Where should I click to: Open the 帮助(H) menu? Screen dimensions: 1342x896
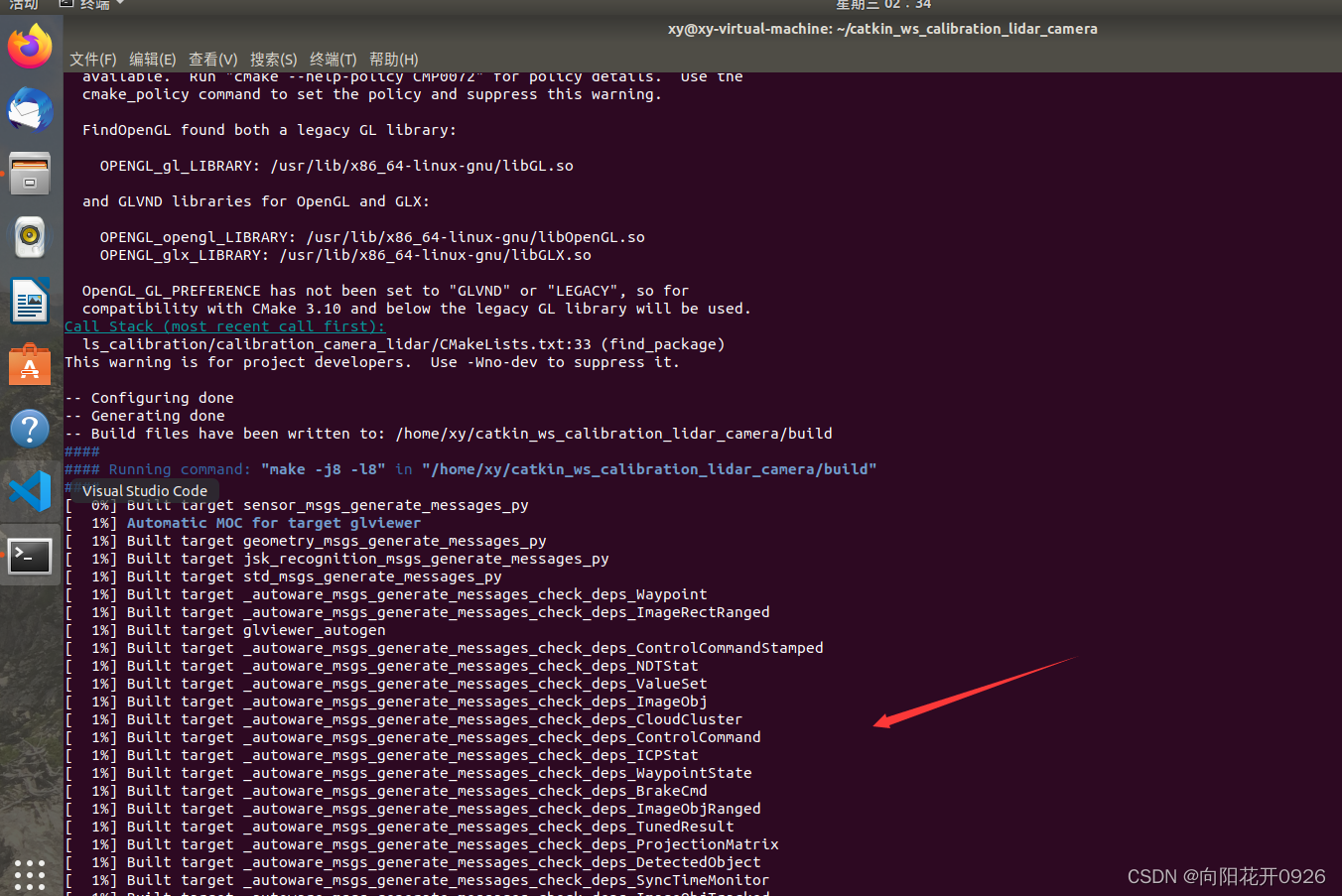click(x=393, y=59)
